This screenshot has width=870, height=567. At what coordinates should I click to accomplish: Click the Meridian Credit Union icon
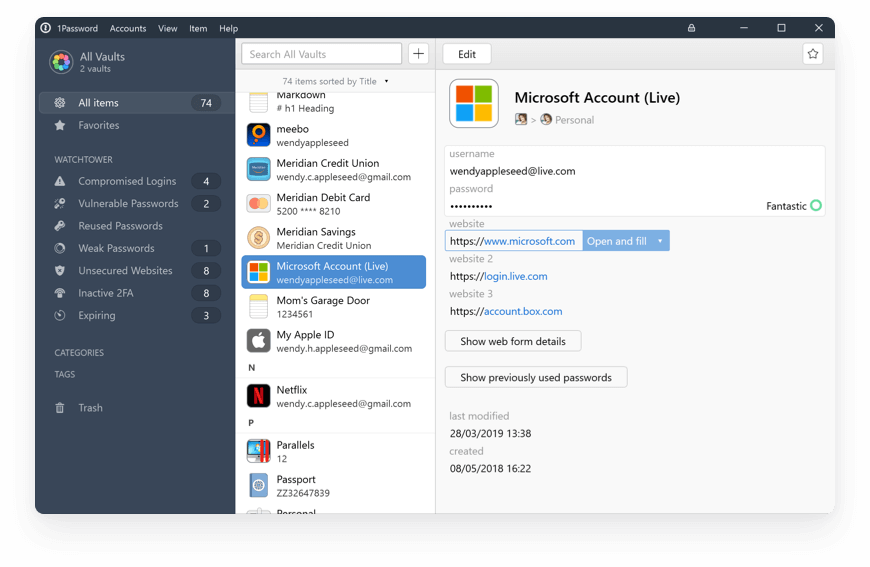[x=259, y=170]
